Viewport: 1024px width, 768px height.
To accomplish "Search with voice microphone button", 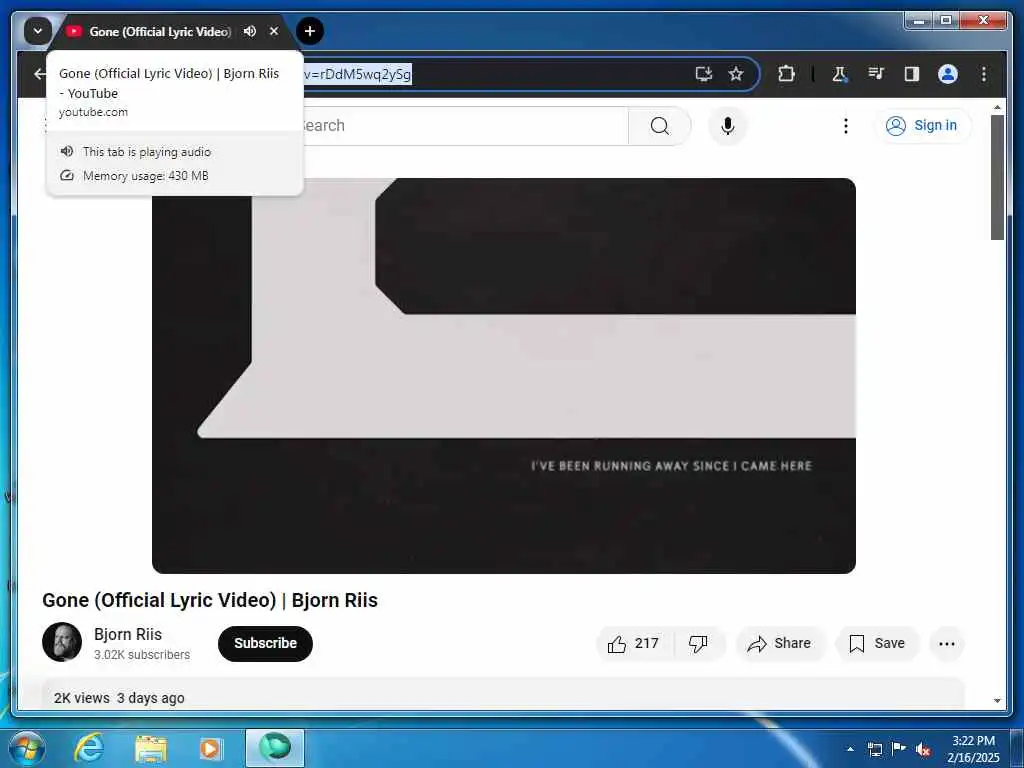I will point(728,125).
